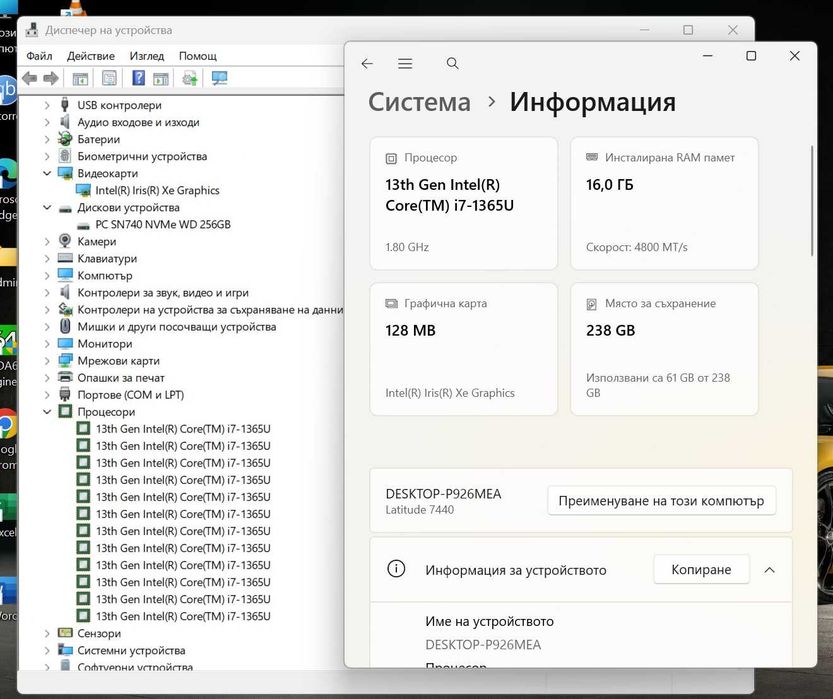Click Система breadcrumb link

420,101
